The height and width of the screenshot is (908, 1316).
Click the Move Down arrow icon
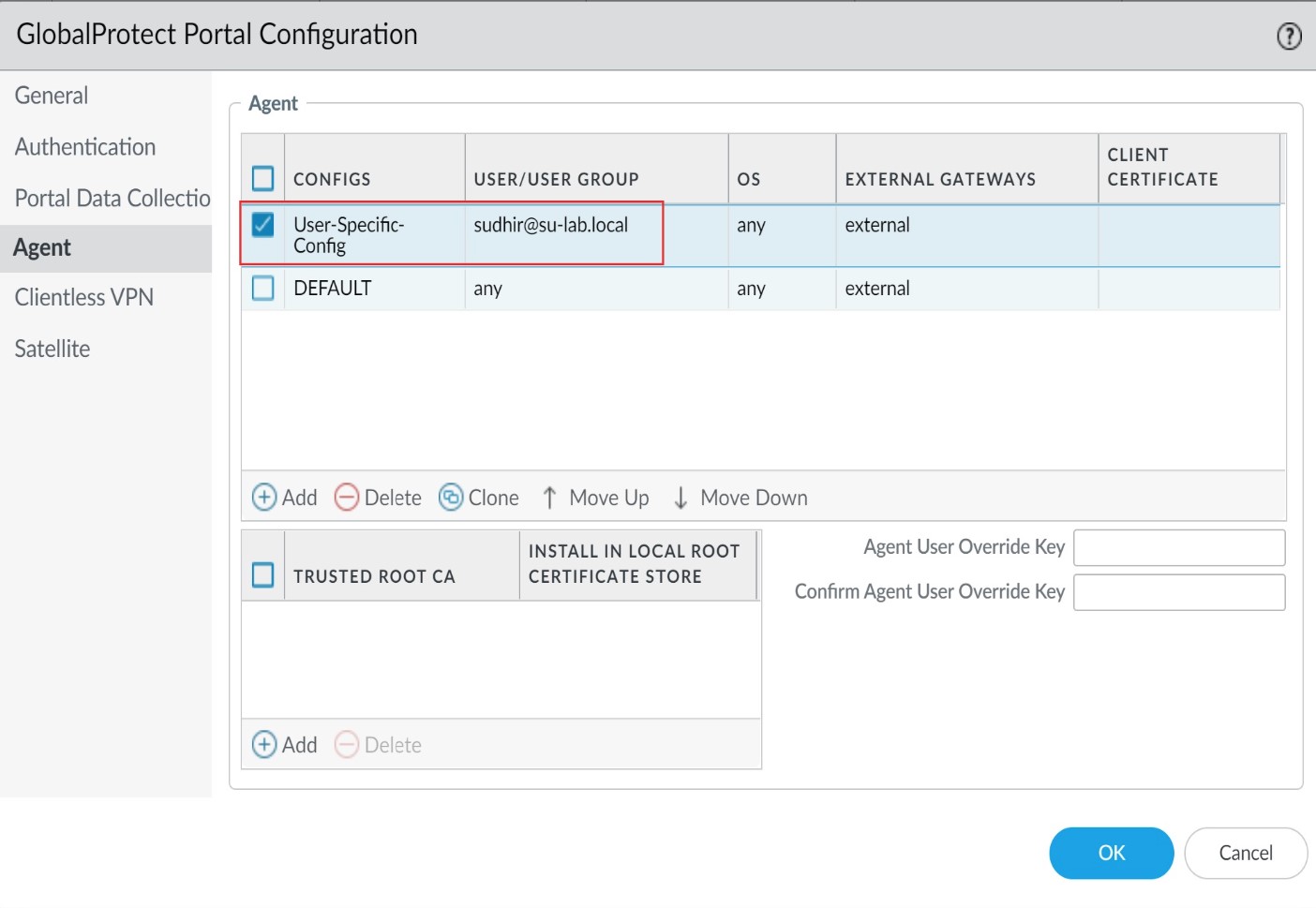click(x=680, y=498)
